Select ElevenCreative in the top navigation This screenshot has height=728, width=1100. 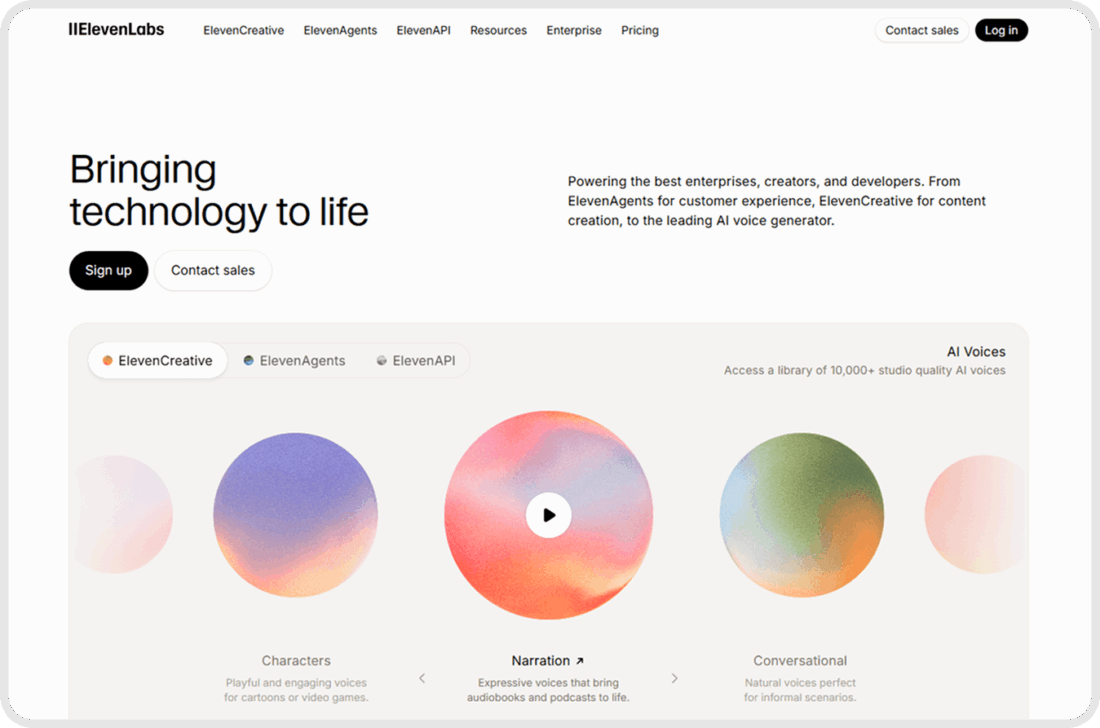pos(243,30)
